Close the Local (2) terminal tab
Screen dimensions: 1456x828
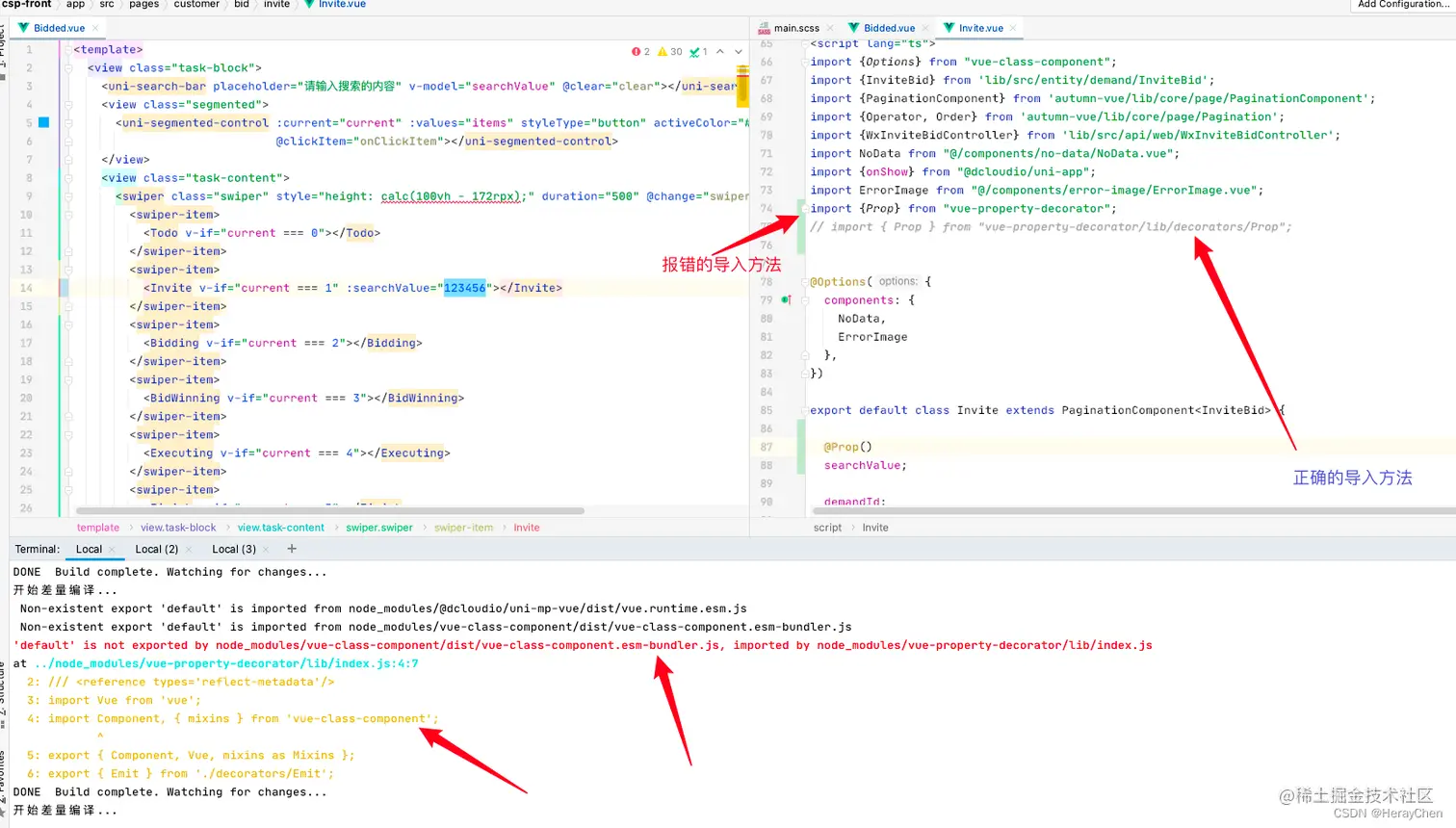pyautogui.click(x=189, y=549)
